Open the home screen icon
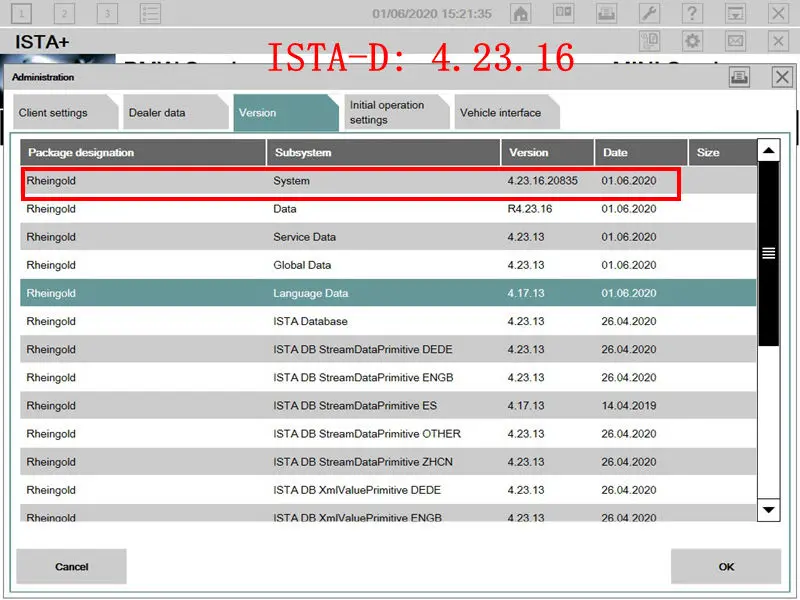Screen dimensions: 800x600 [520, 13]
